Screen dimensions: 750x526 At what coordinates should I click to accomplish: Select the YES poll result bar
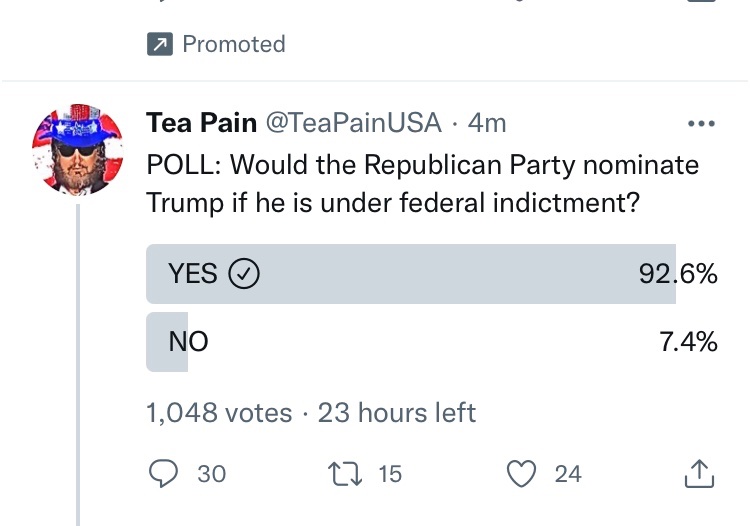[410, 274]
